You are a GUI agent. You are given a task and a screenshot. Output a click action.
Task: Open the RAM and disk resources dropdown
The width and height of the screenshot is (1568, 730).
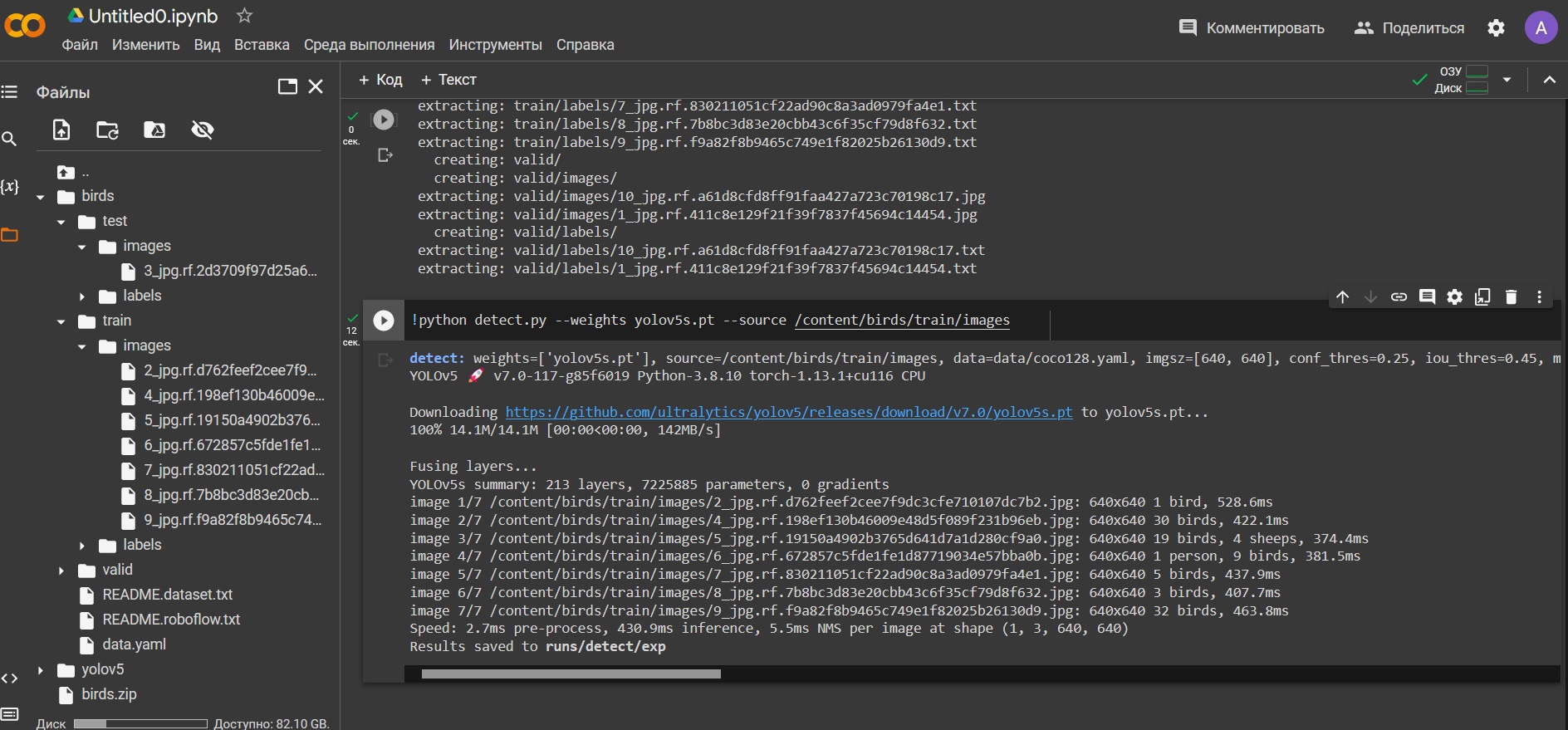pos(1507,80)
